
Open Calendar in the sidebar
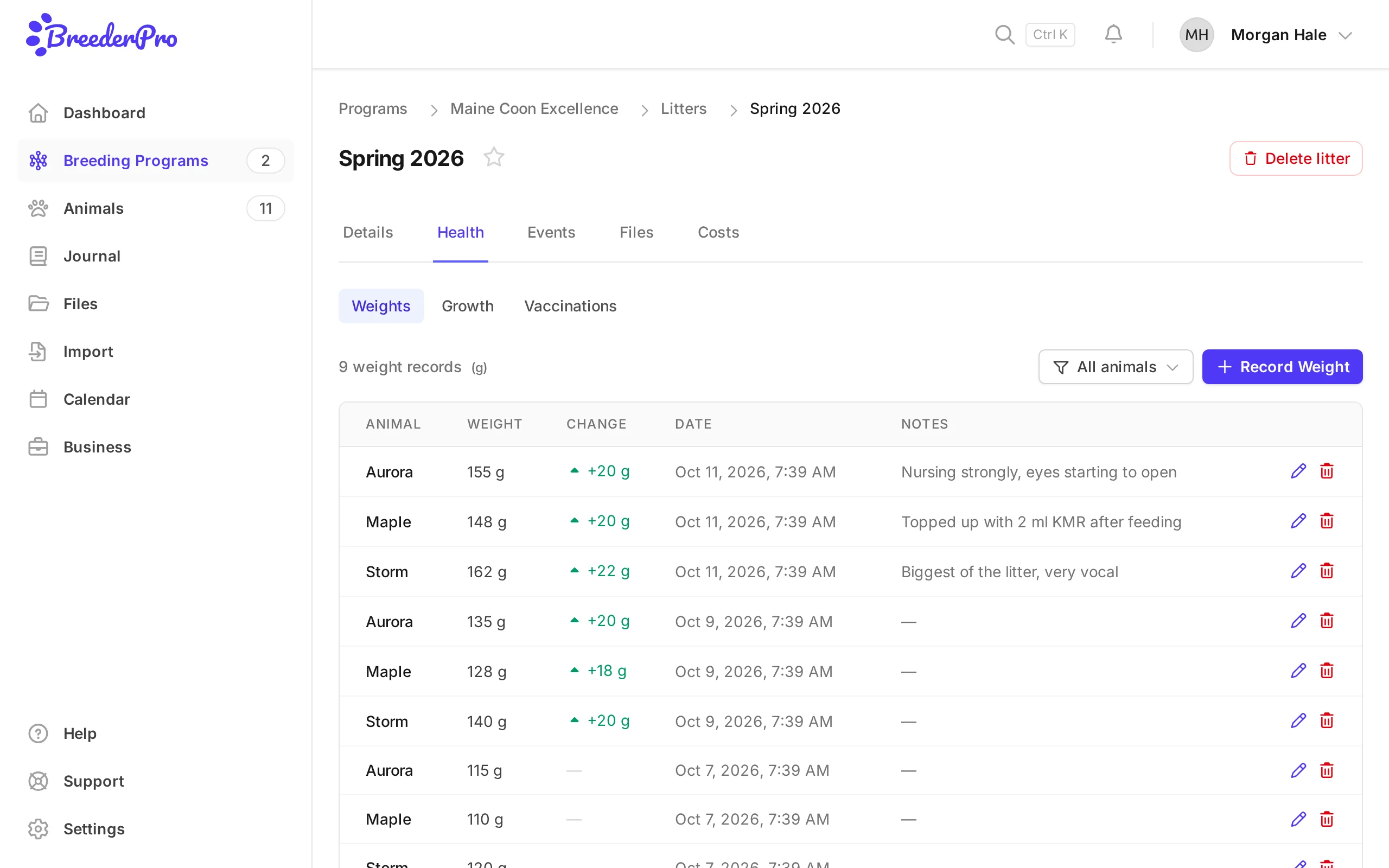156,399
